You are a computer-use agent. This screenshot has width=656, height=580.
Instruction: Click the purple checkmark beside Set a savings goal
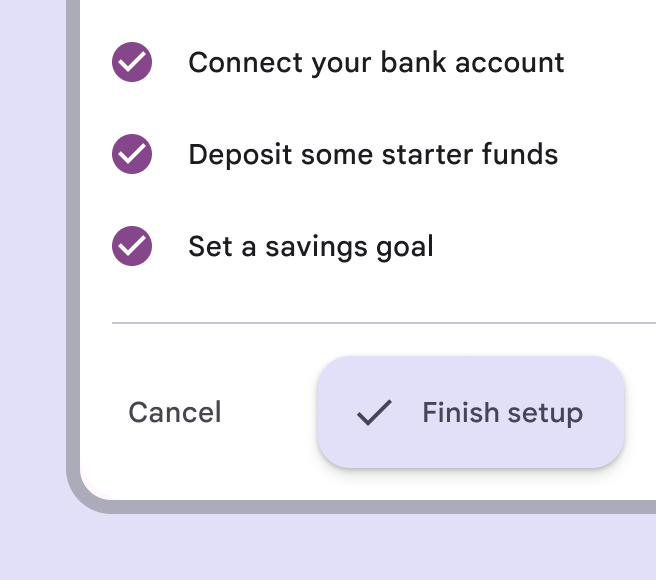click(x=132, y=246)
